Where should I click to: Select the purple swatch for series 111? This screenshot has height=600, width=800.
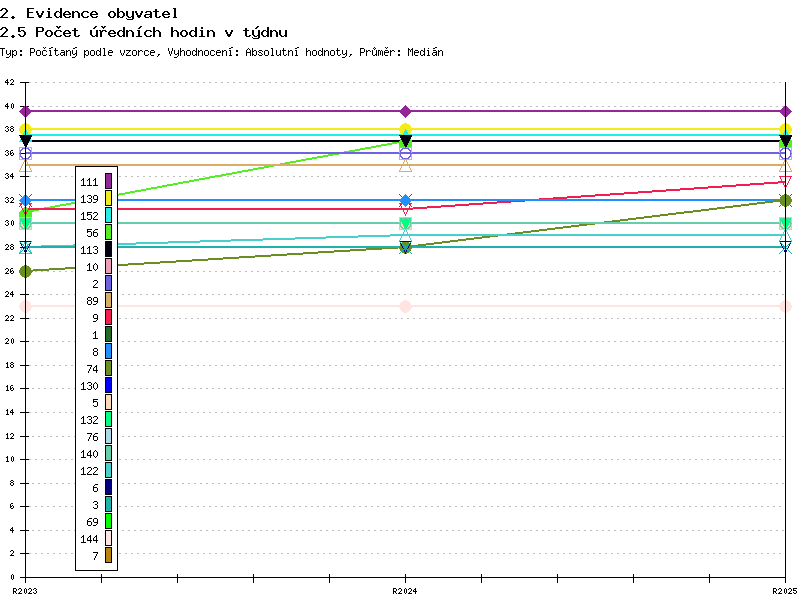(x=108, y=181)
